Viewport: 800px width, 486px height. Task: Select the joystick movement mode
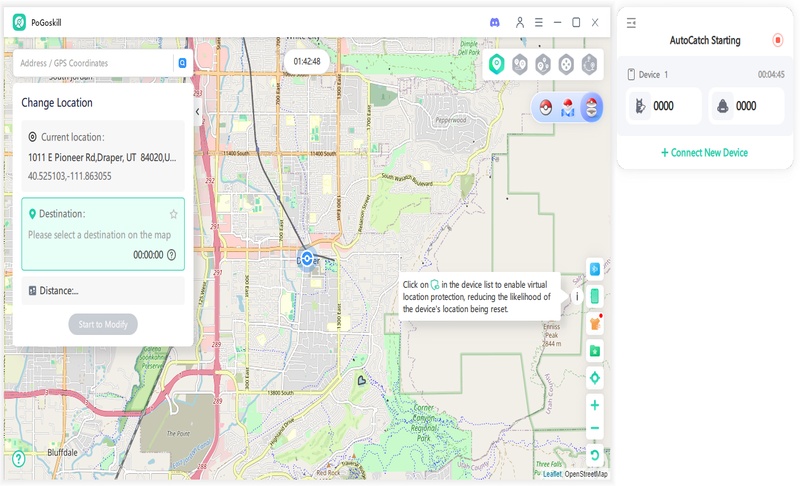(x=566, y=64)
